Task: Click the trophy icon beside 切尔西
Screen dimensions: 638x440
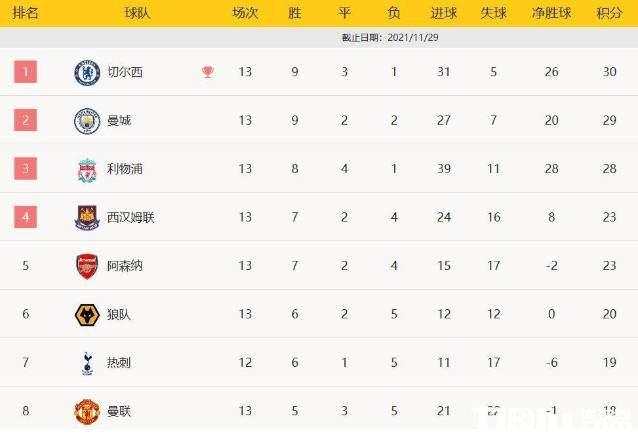Action: [x=207, y=72]
